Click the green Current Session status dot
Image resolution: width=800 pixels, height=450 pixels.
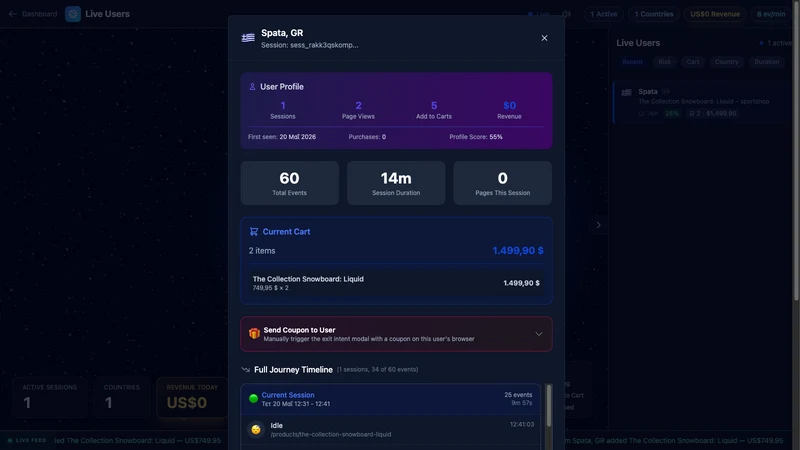click(x=253, y=398)
